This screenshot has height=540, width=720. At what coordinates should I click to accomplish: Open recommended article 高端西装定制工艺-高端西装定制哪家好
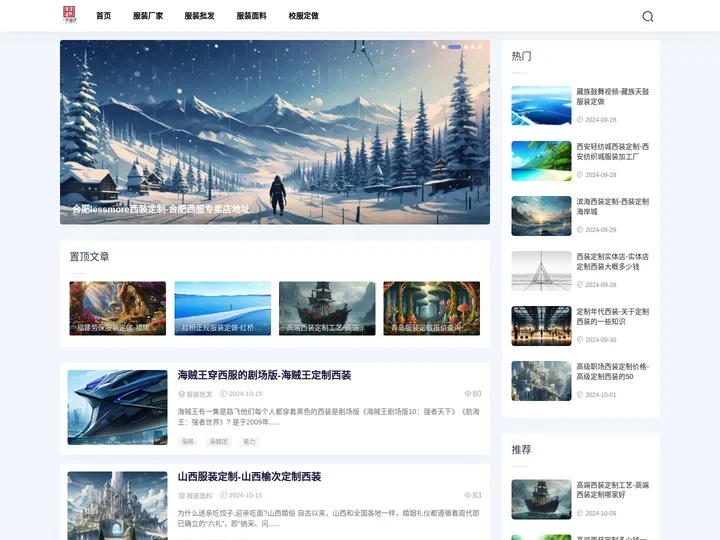tap(613, 489)
